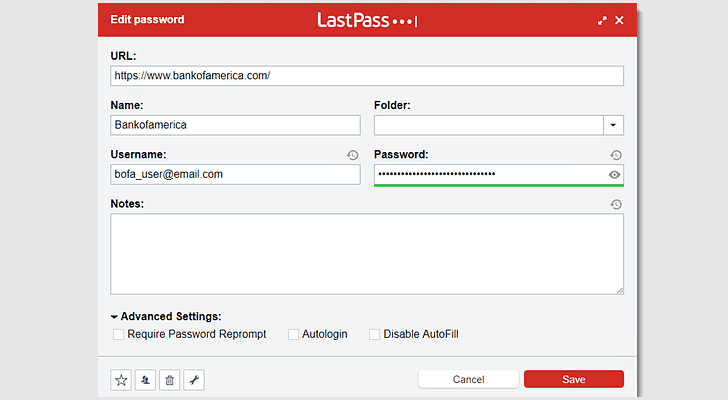Enable Require Password Reprompt checkbox

[x=118, y=334]
